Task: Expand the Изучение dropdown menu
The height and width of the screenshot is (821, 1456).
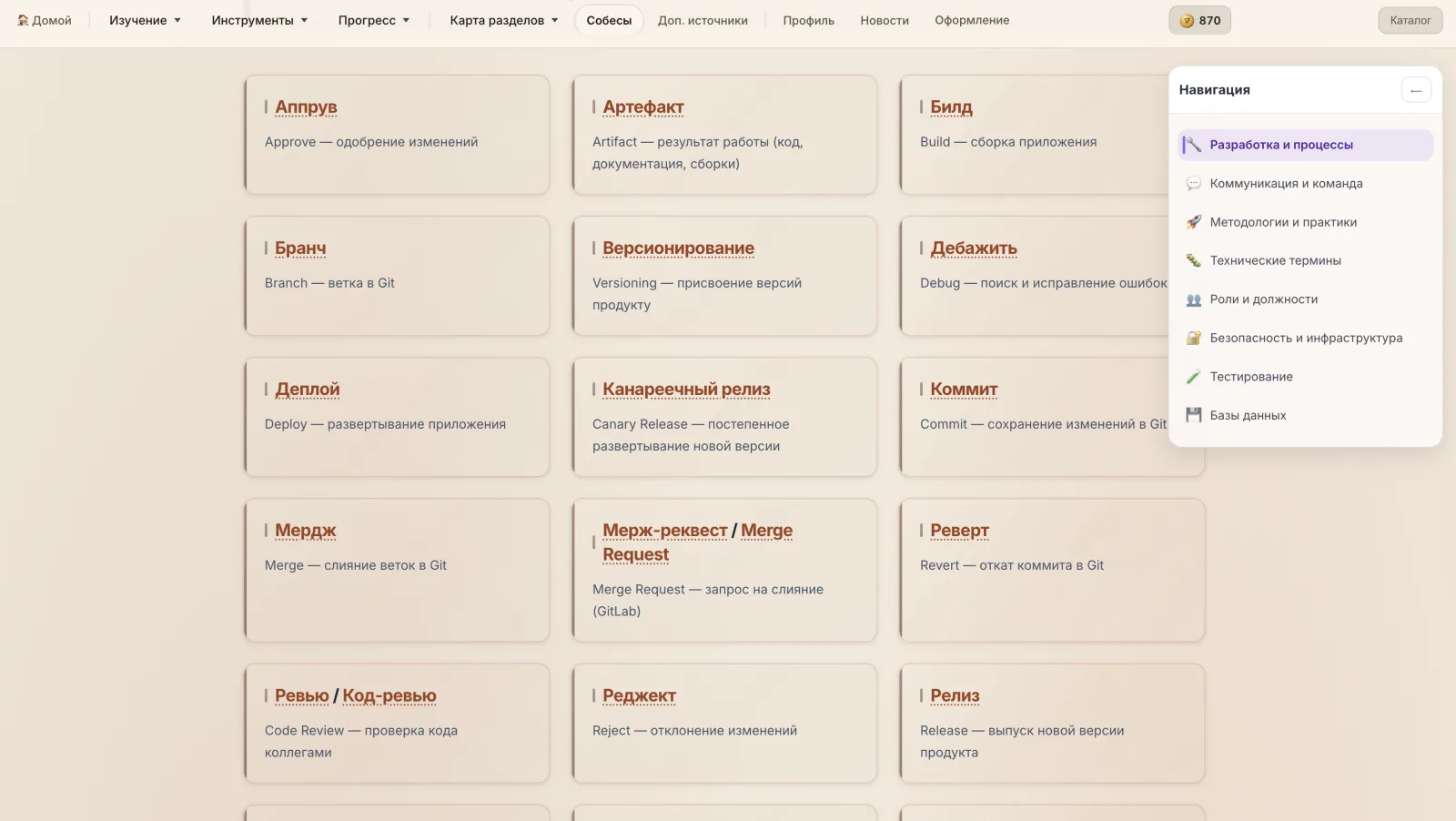Action: coord(145,20)
